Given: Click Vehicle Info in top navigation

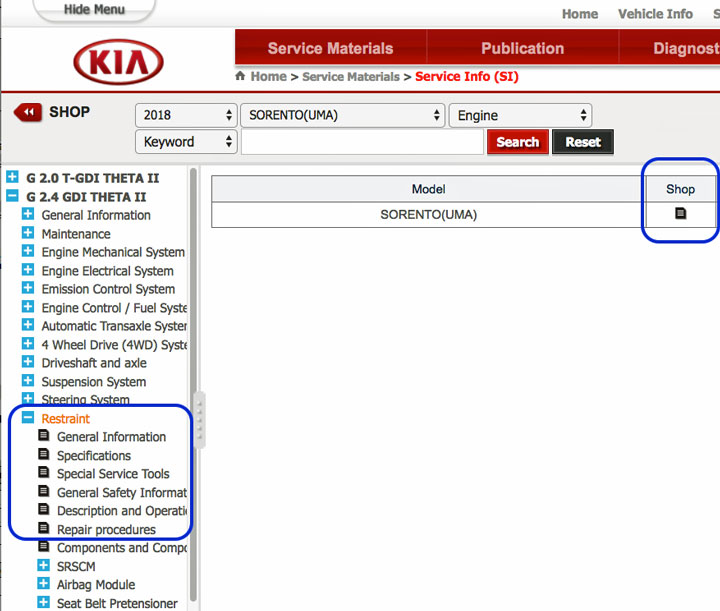Looking at the screenshot, I should pos(655,14).
